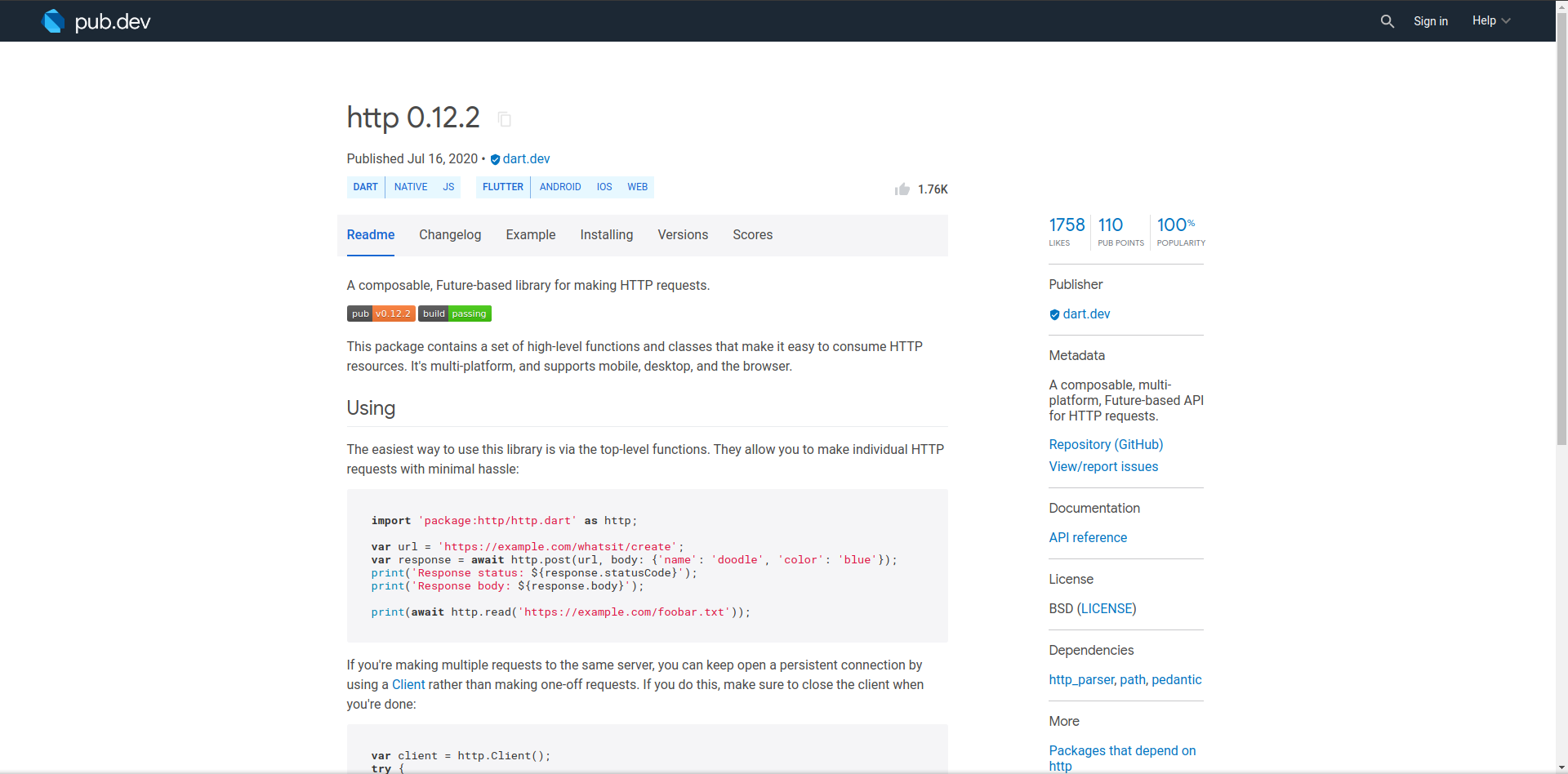Select the FLUTTER tag
This screenshot has width=1568, height=774.
[503, 187]
